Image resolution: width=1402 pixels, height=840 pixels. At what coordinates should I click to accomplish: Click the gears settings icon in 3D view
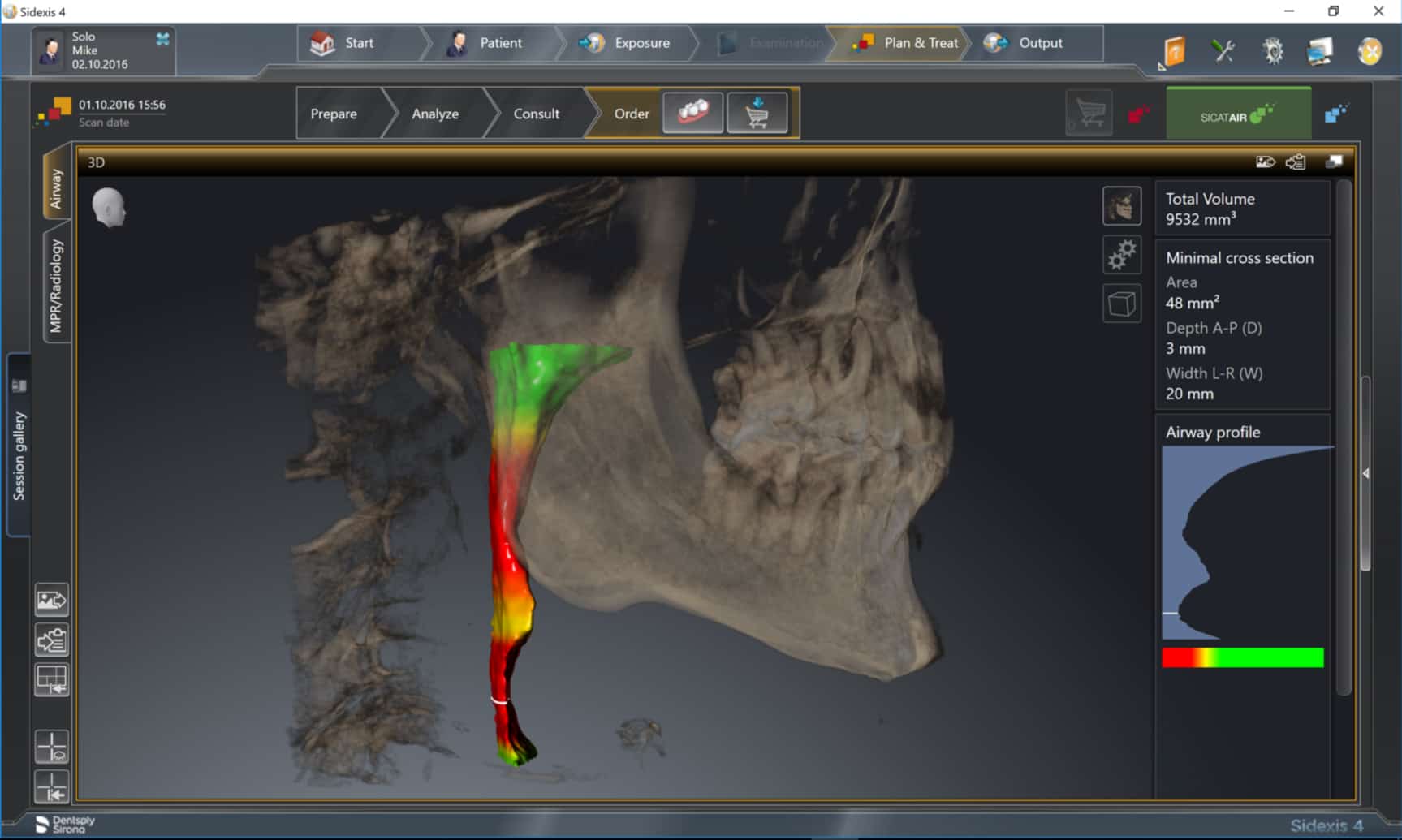(x=1121, y=255)
